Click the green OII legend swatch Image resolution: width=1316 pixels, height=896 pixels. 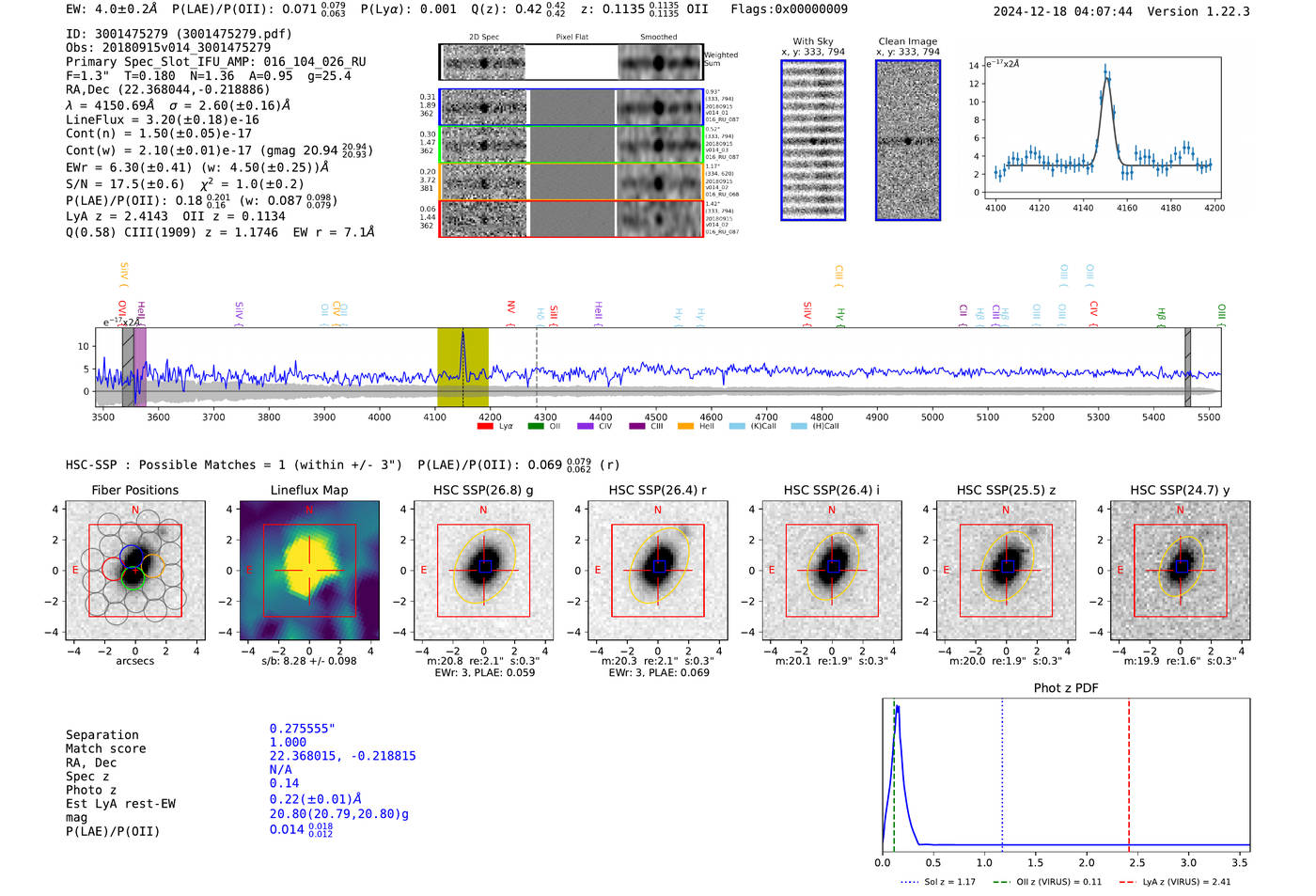pos(536,426)
